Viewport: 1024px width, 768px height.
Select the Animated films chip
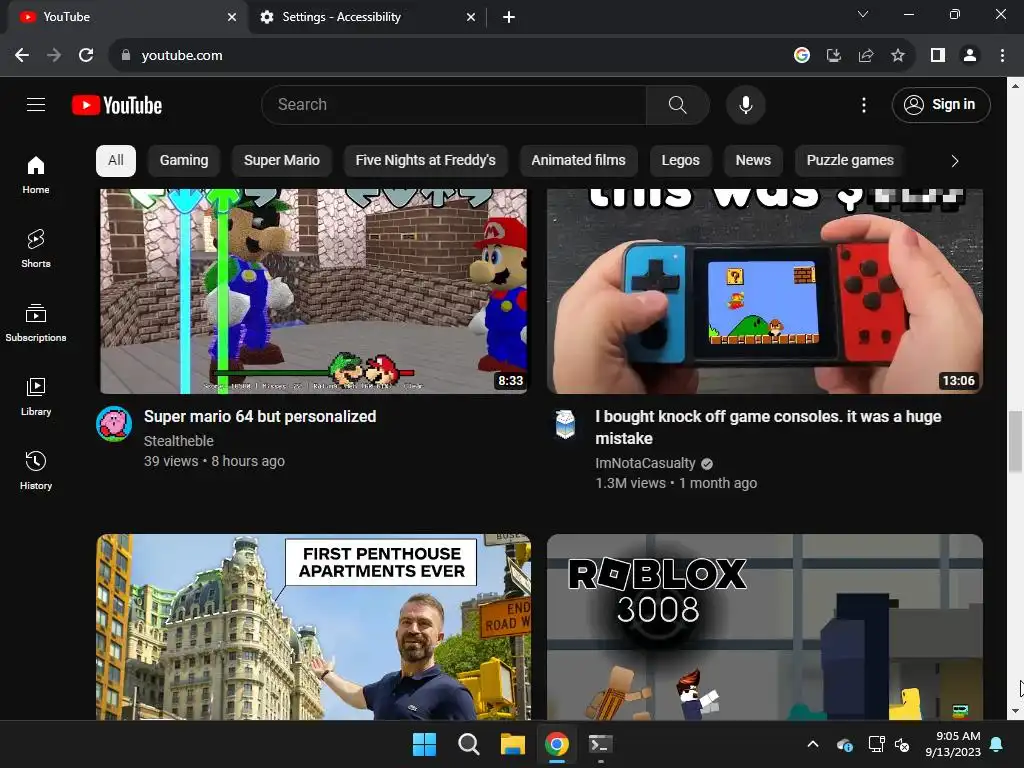coord(579,161)
